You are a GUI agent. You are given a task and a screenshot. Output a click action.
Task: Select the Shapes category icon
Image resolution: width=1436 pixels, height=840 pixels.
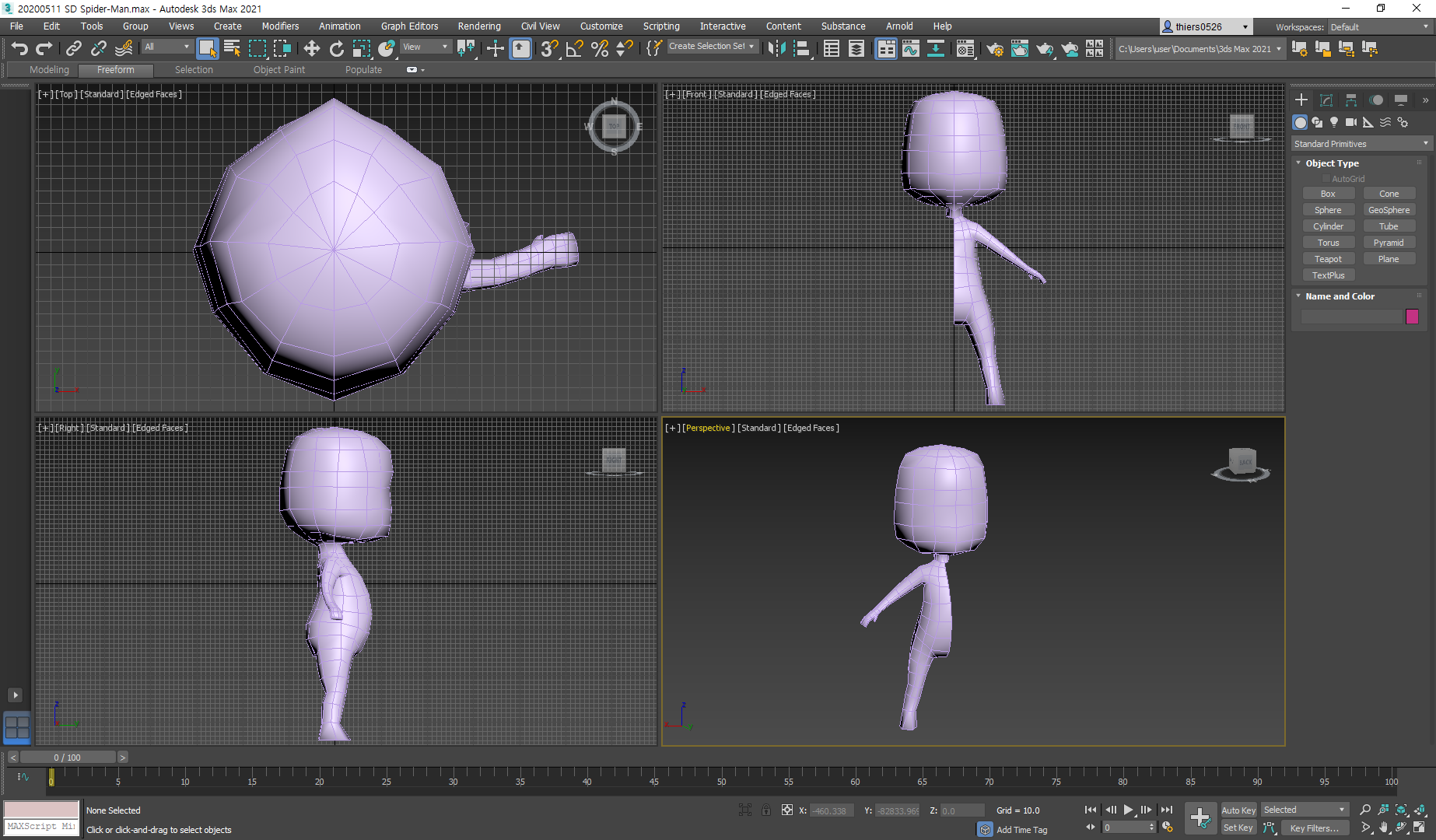tap(1317, 122)
